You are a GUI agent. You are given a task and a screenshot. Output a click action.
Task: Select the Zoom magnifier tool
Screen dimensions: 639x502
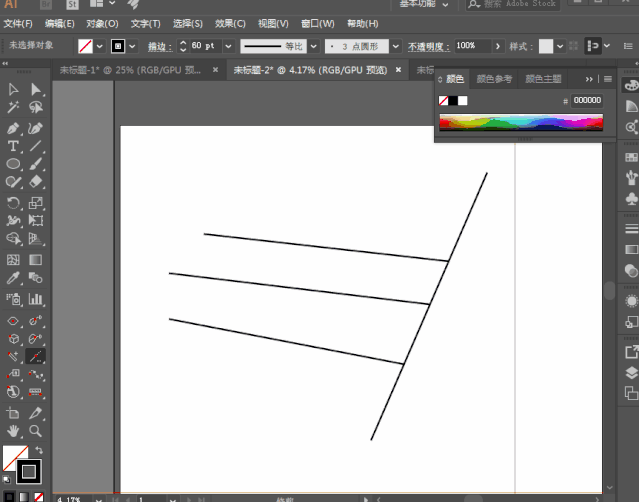[36, 431]
